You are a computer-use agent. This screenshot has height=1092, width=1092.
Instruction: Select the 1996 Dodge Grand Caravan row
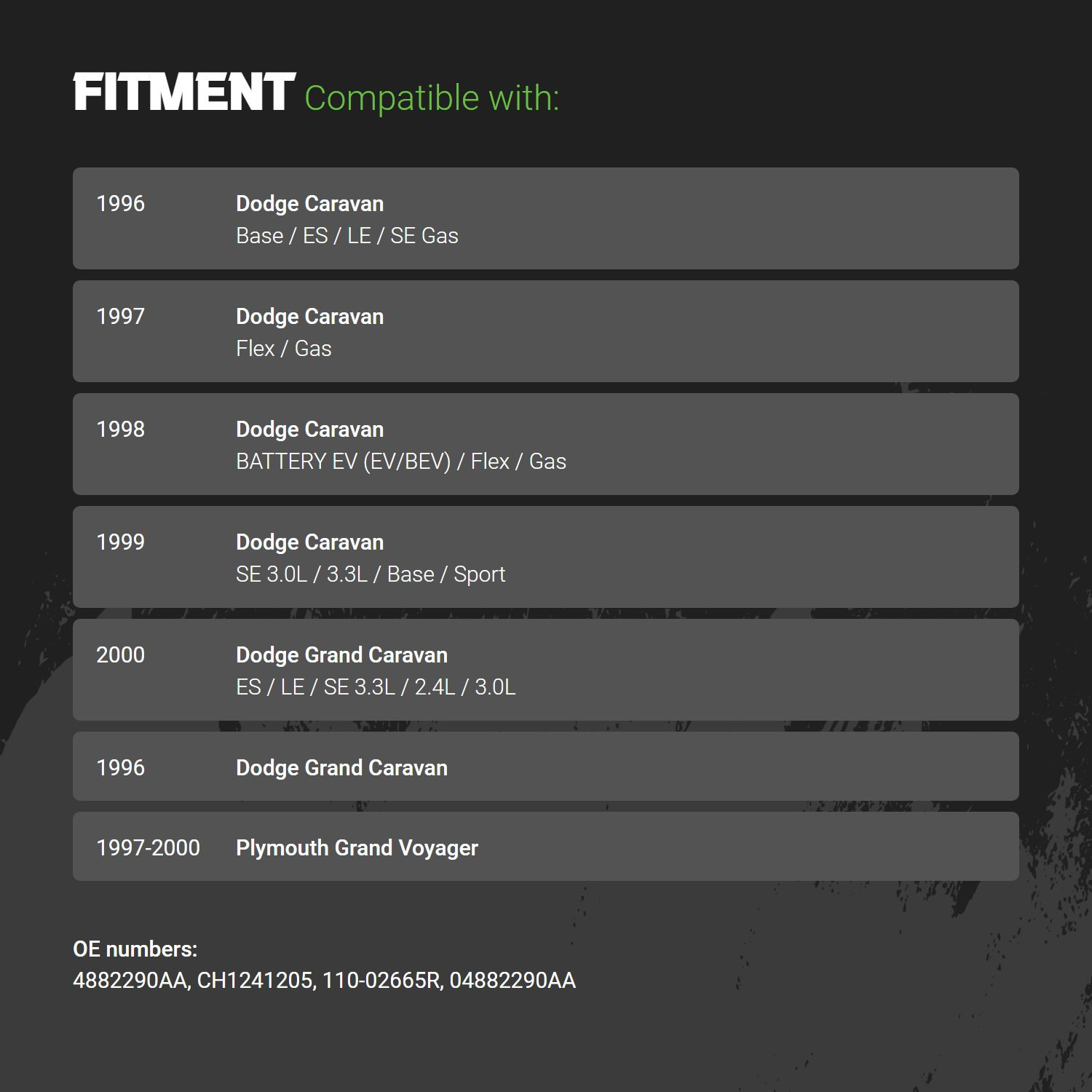(546, 767)
